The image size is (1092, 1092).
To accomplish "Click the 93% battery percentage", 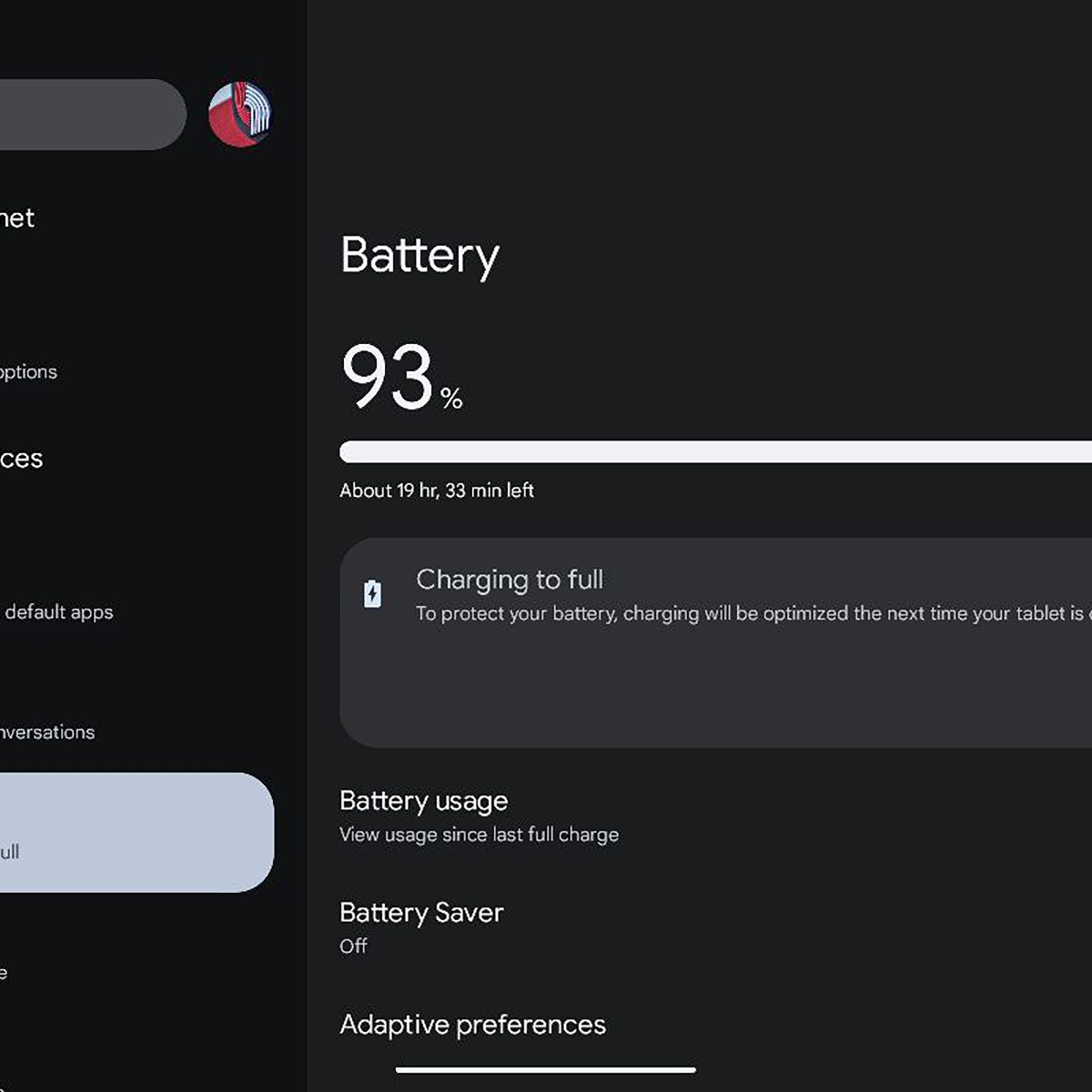I will tap(401, 377).
